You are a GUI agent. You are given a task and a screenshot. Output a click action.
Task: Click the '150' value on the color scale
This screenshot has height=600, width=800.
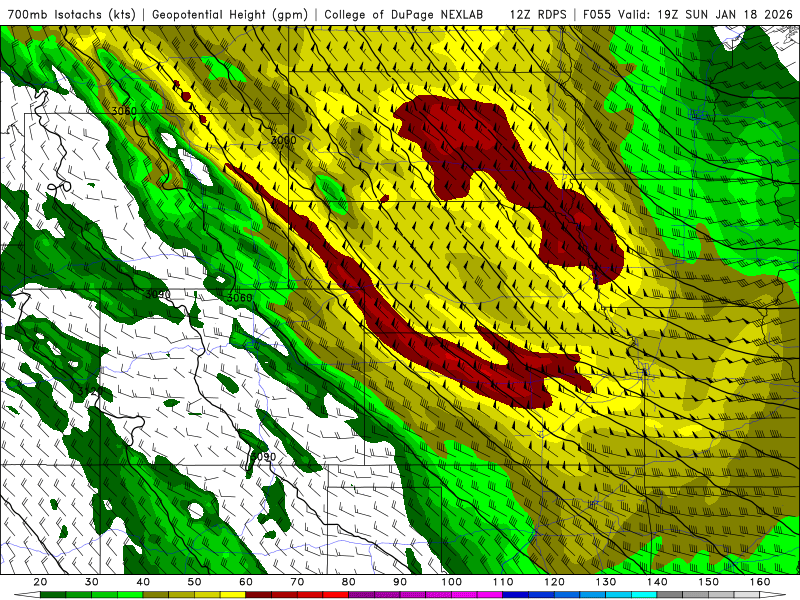pyautogui.click(x=709, y=582)
